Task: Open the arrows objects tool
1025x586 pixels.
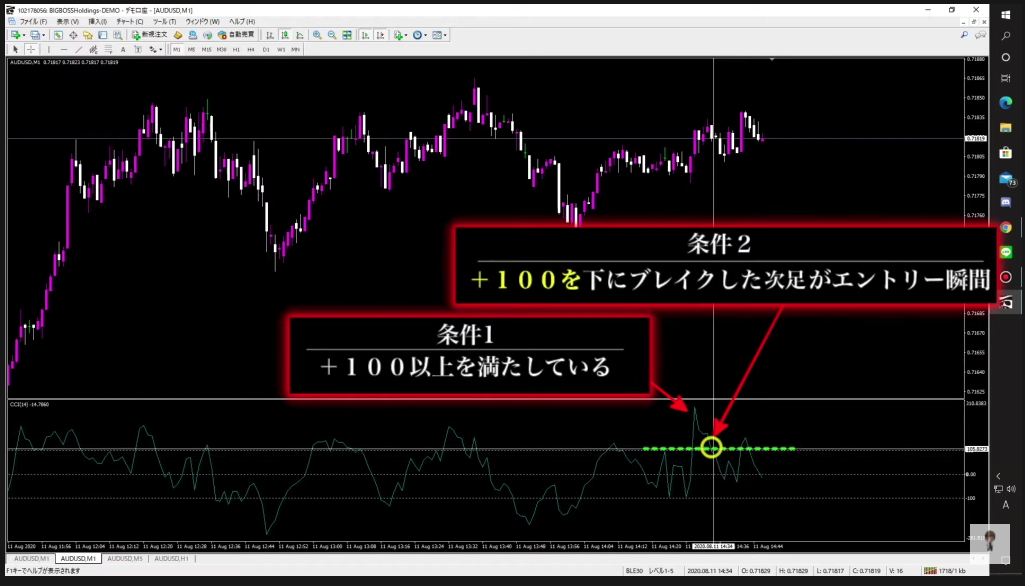Action: pos(153,50)
